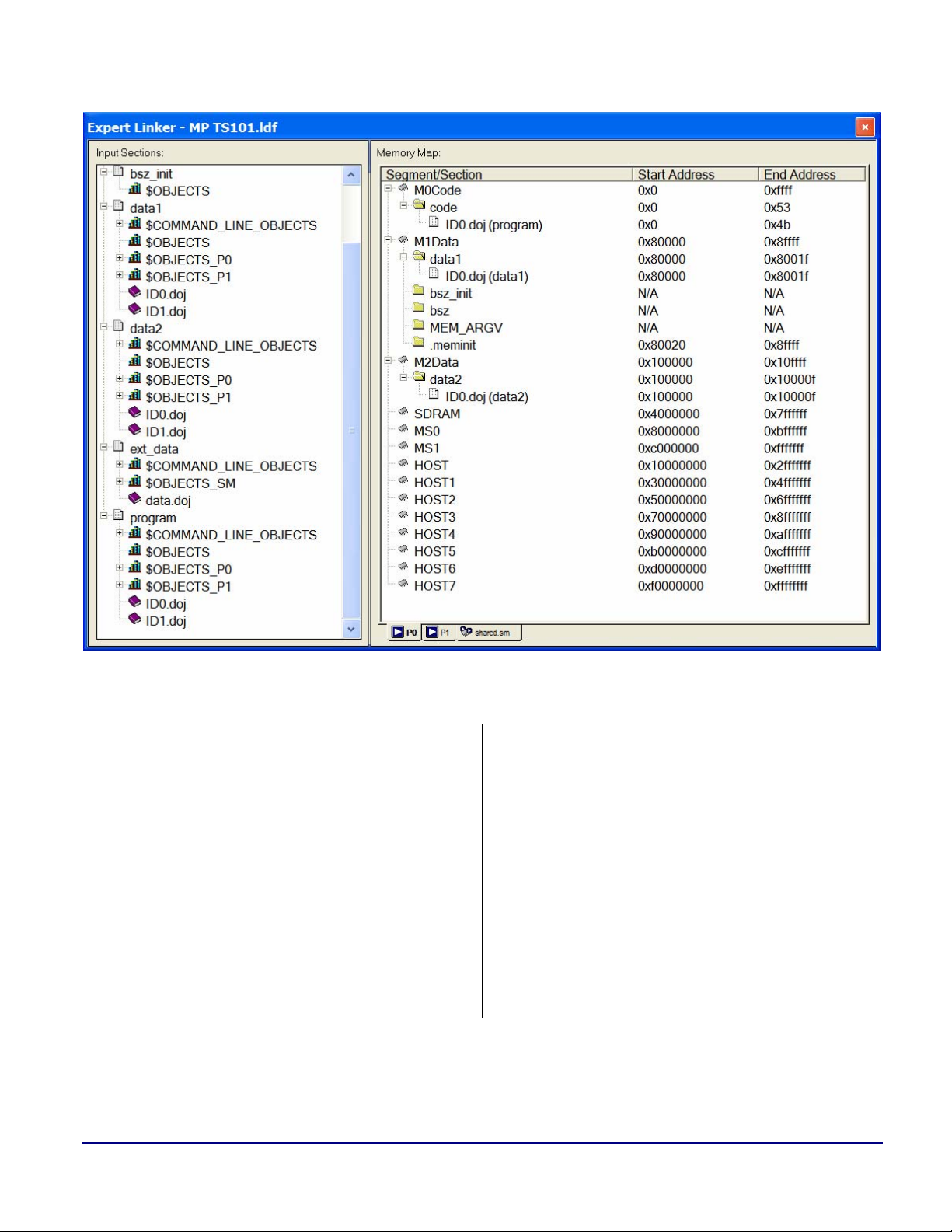The image size is (952, 1232).
Task: Click the MEM_ARGV folder icon
Action: click(x=419, y=326)
